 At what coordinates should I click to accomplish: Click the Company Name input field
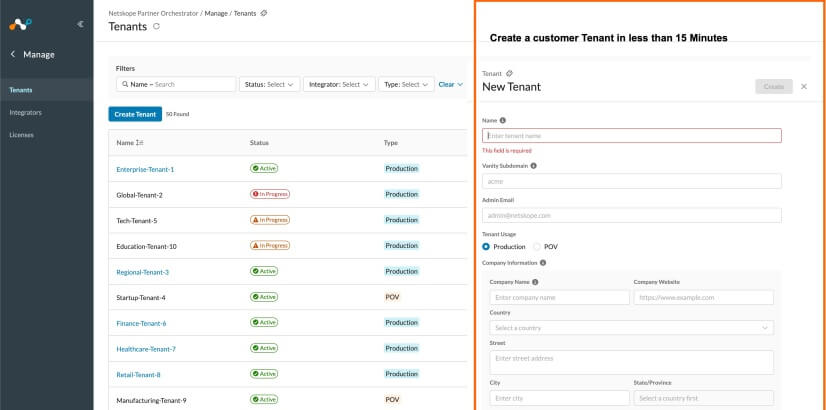point(559,297)
